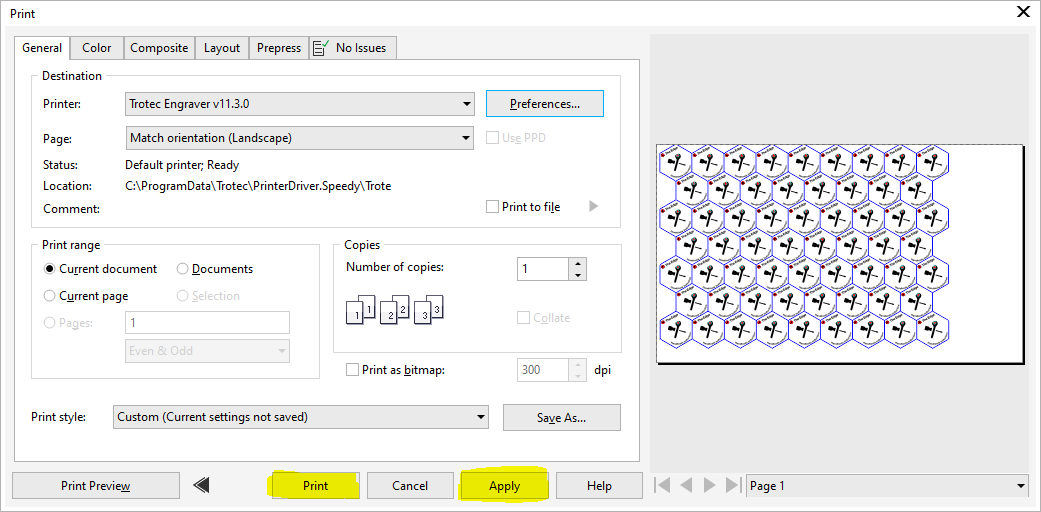The height and width of the screenshot is (512, 1041).
Task: Enable Print as bitmap checkbox
Action: point(352,370)
